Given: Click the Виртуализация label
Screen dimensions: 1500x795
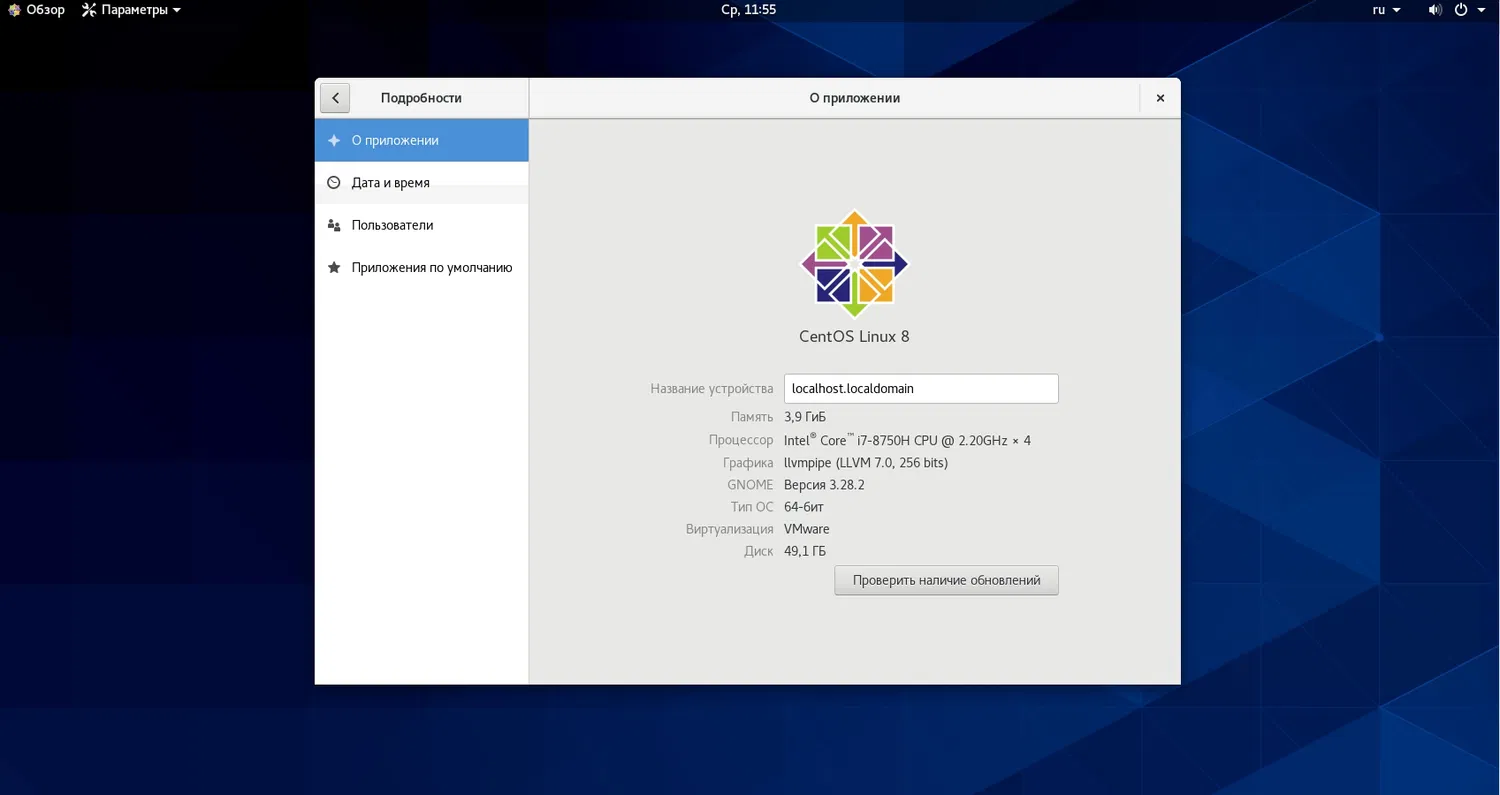Looking at the screenshot, I should coord(730,529).
